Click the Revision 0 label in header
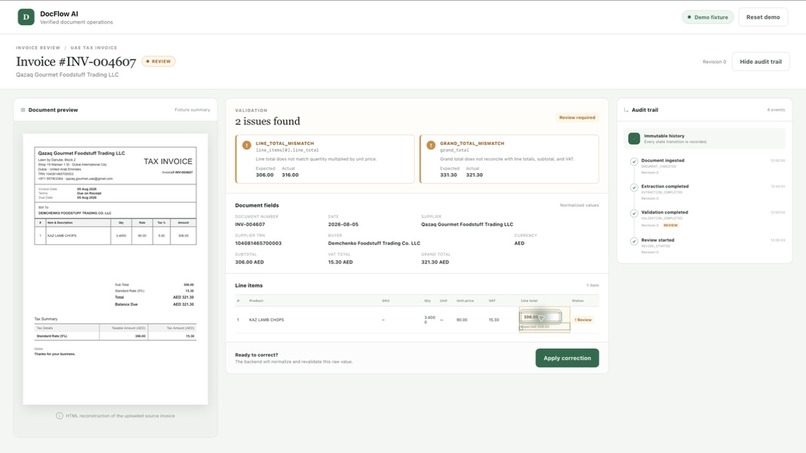This screenshot has height=453, width=806. click(x=714, y=62)
